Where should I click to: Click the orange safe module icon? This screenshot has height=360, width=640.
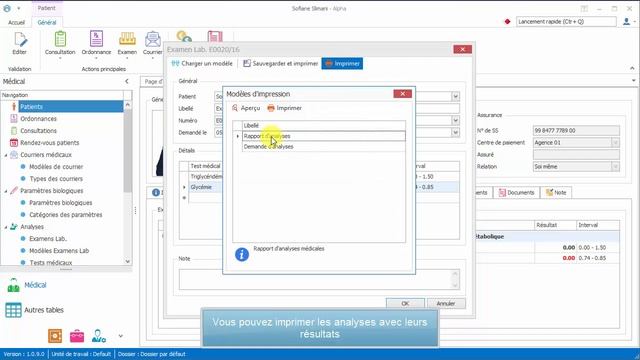[x=55, y=336]
